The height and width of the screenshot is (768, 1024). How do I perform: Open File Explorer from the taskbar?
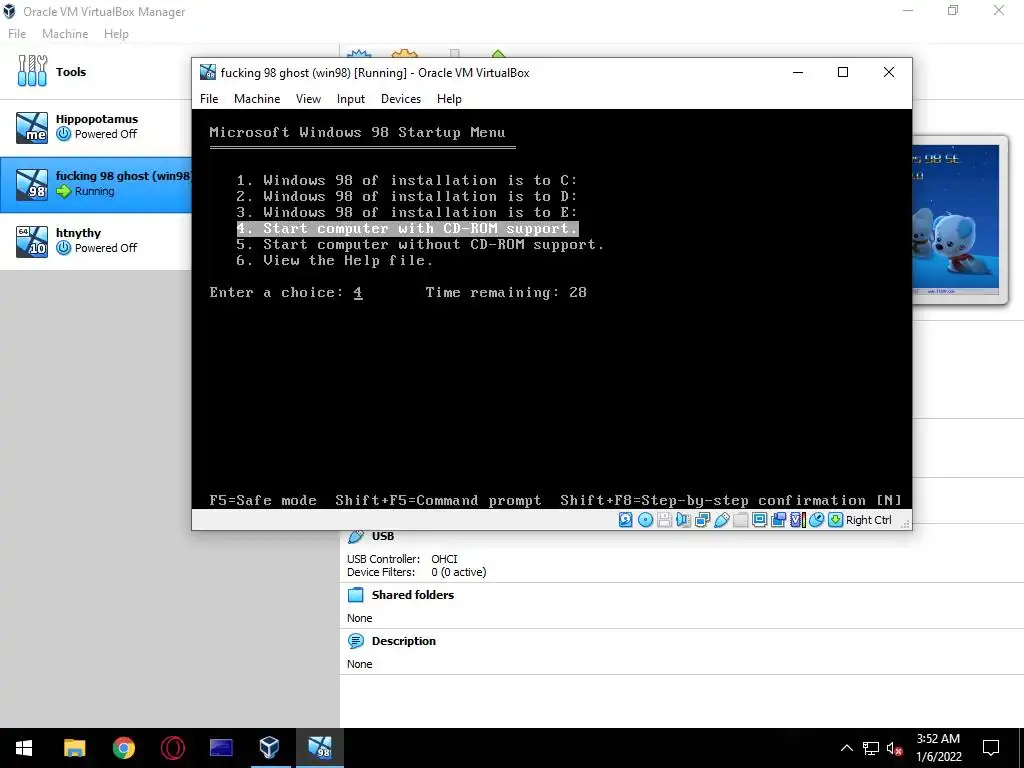74,748
